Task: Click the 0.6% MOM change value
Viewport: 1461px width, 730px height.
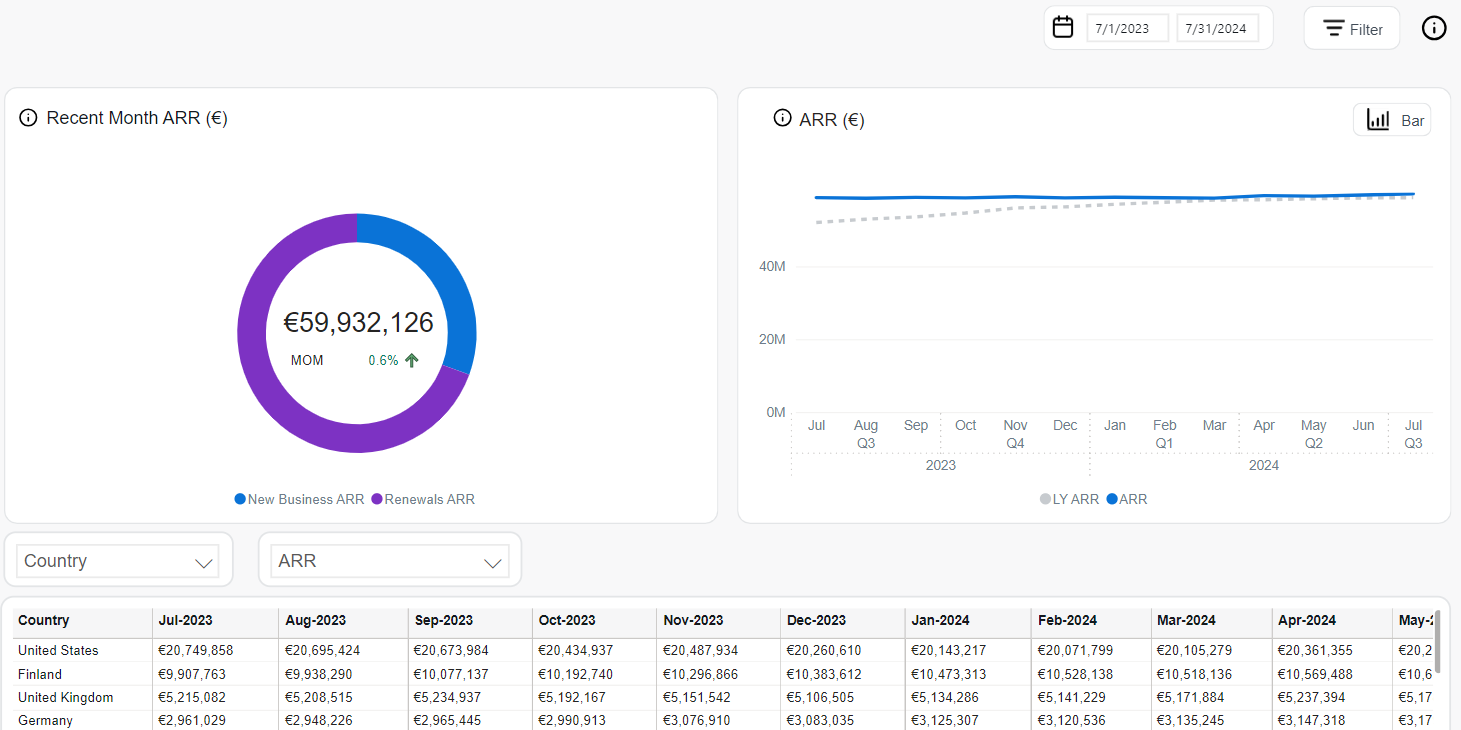Action: pos(383,360)
